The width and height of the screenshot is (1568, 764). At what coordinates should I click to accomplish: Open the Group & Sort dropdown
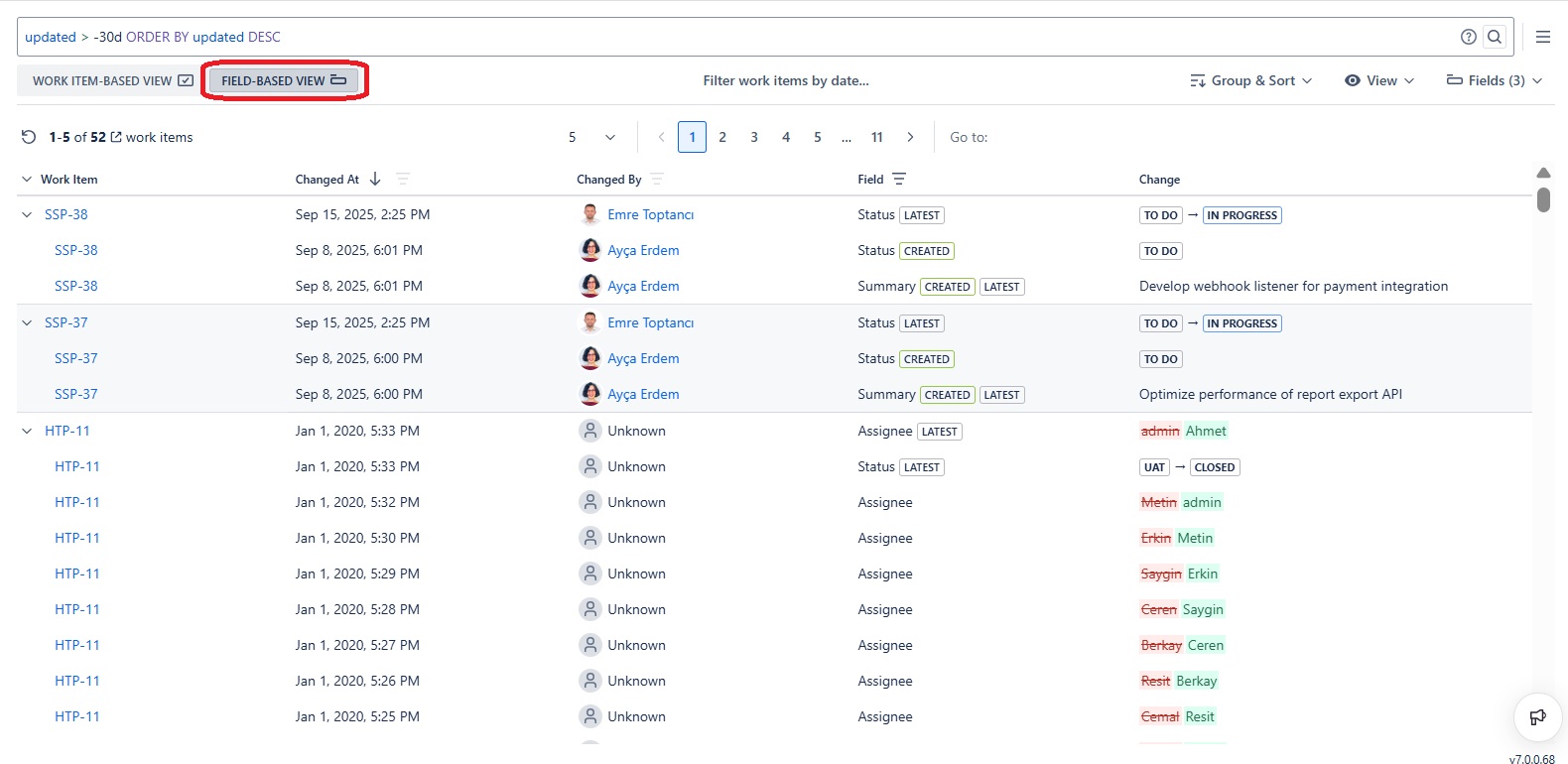(1251, 80)
